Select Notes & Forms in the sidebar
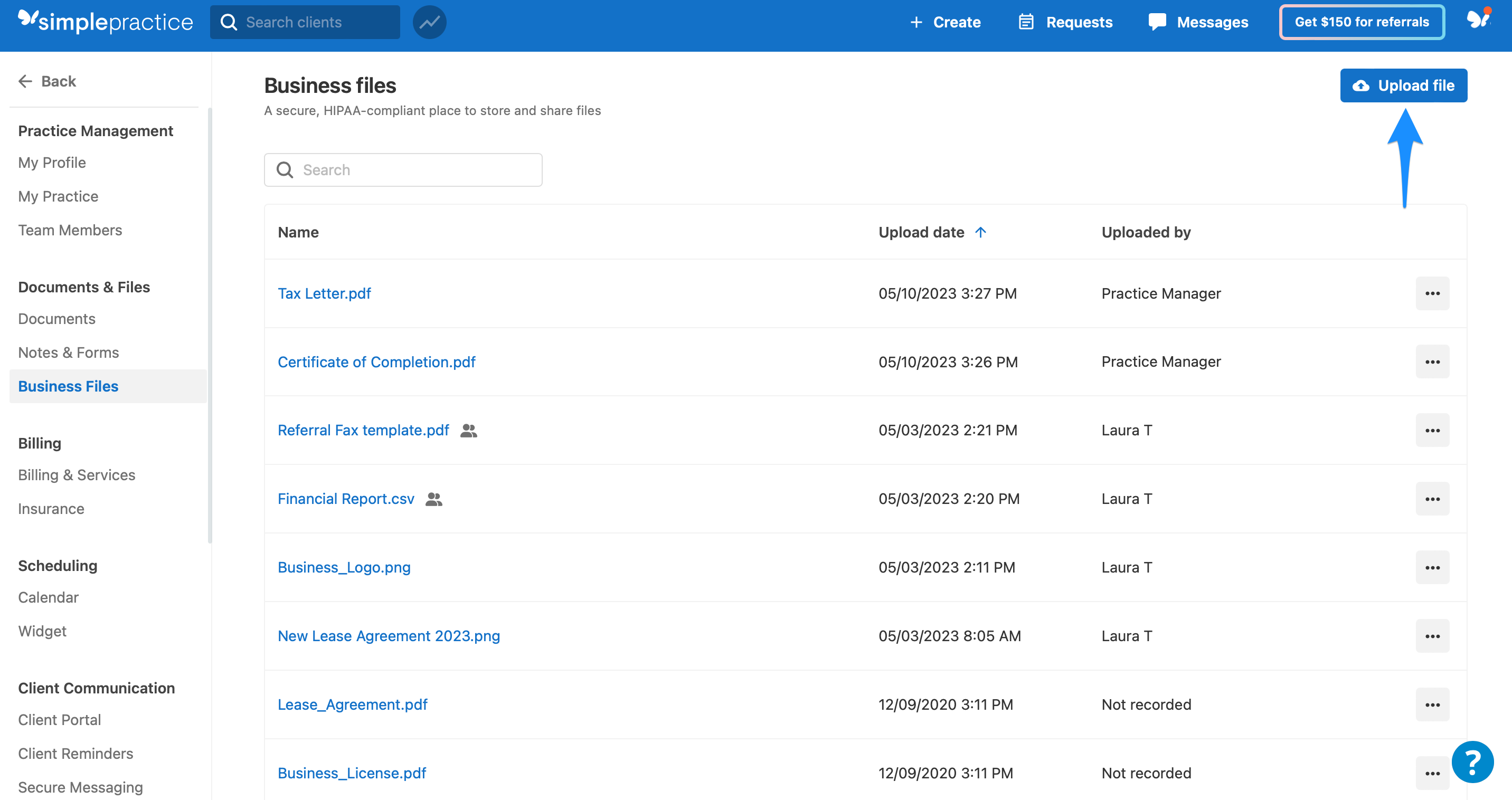 pos(68,353)
